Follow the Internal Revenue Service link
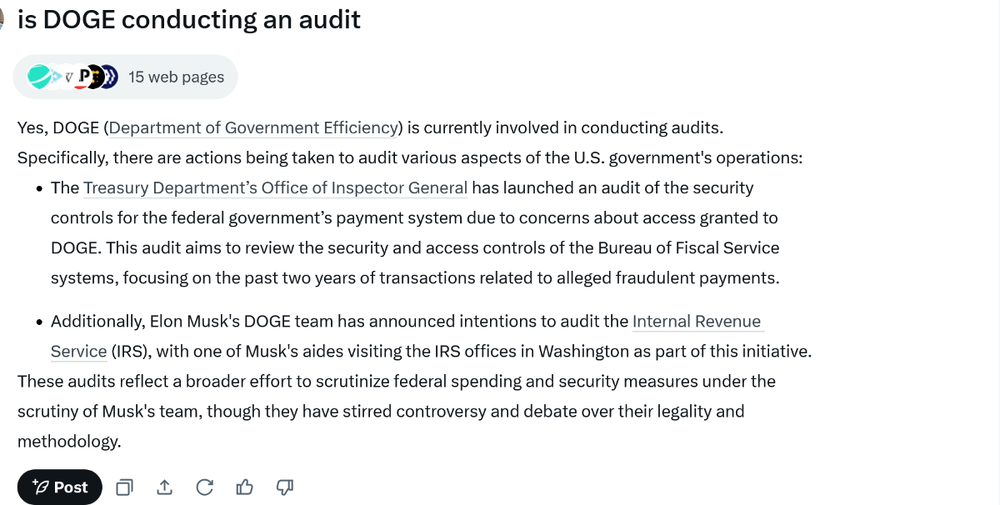This screenshot has height=505, width=1000. click(x=696, y=322)
